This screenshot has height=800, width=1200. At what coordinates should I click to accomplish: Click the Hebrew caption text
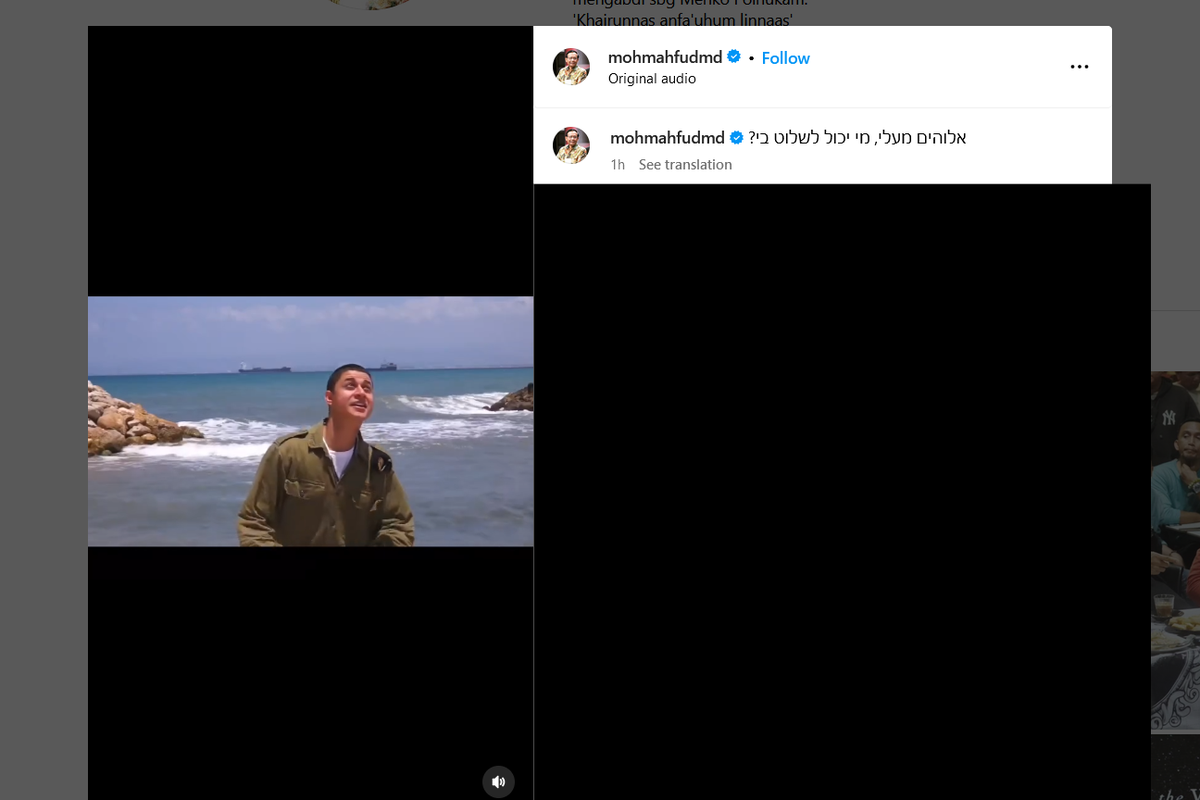[857, 138]
